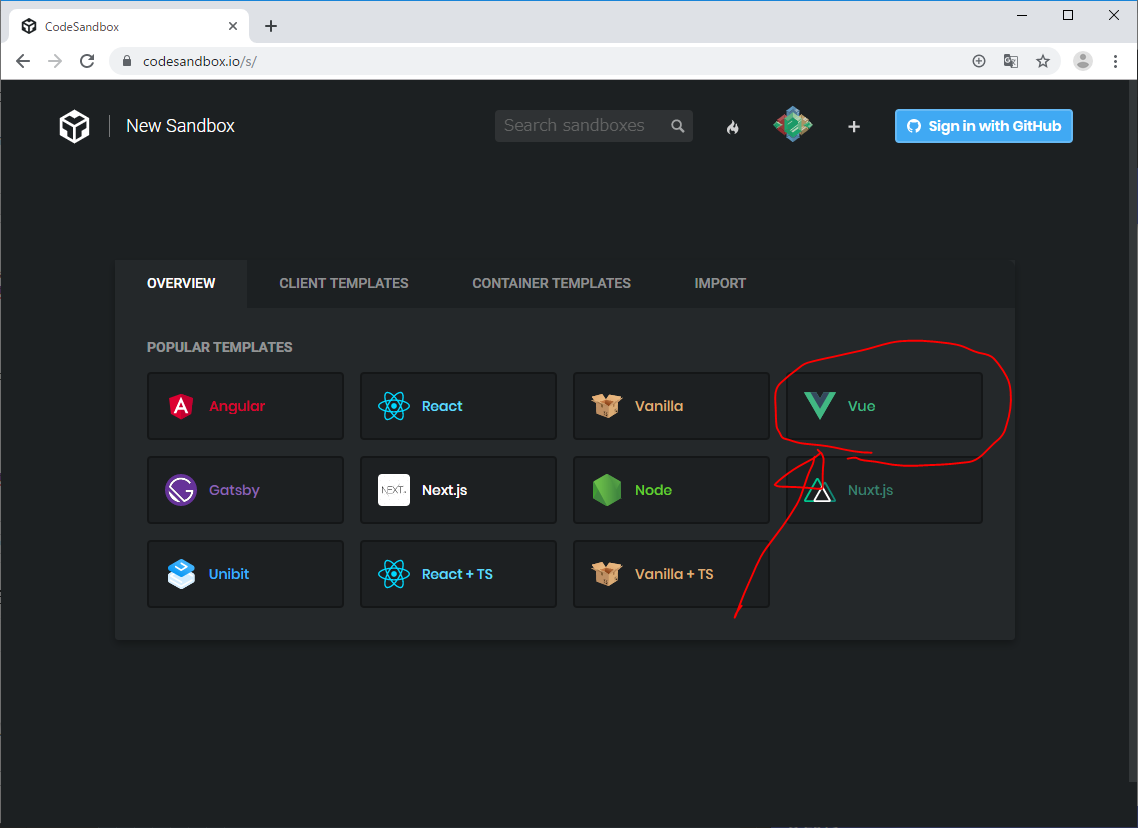Go to the Import tab
1138x828 pixels.
click(x=720, y=283)
